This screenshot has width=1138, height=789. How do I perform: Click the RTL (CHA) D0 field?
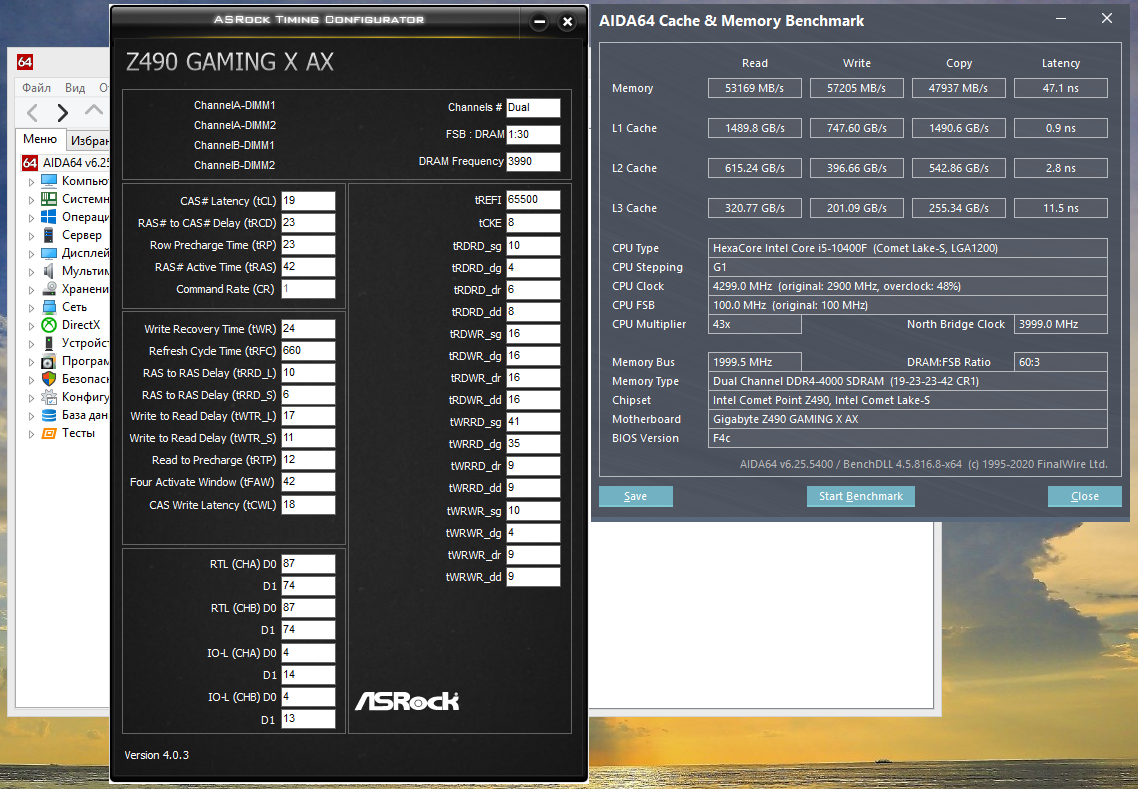(x=308, y=564)
